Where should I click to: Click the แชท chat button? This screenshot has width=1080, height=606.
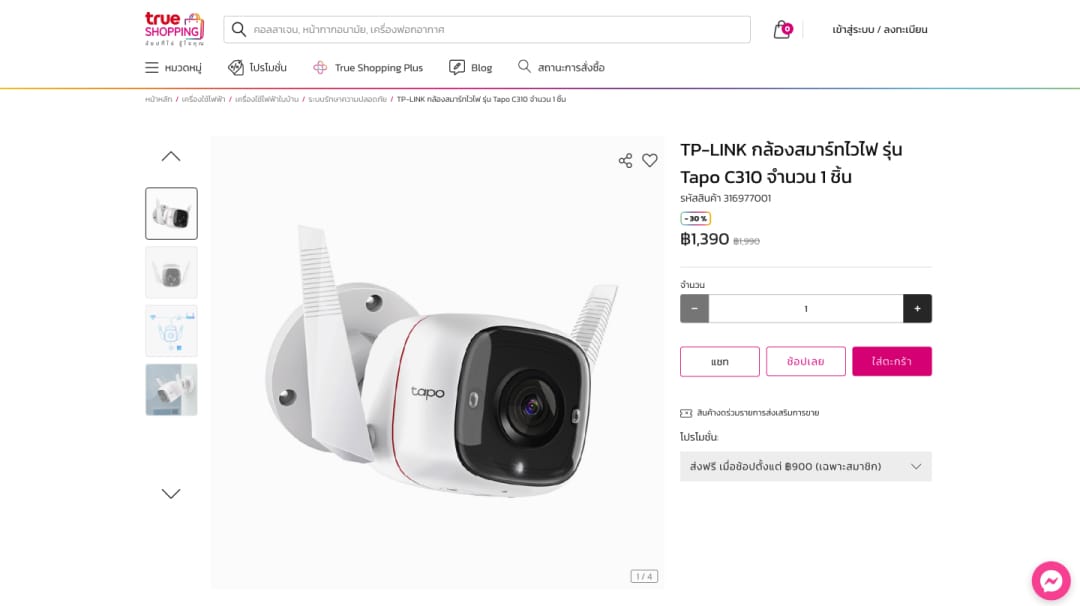720,361
